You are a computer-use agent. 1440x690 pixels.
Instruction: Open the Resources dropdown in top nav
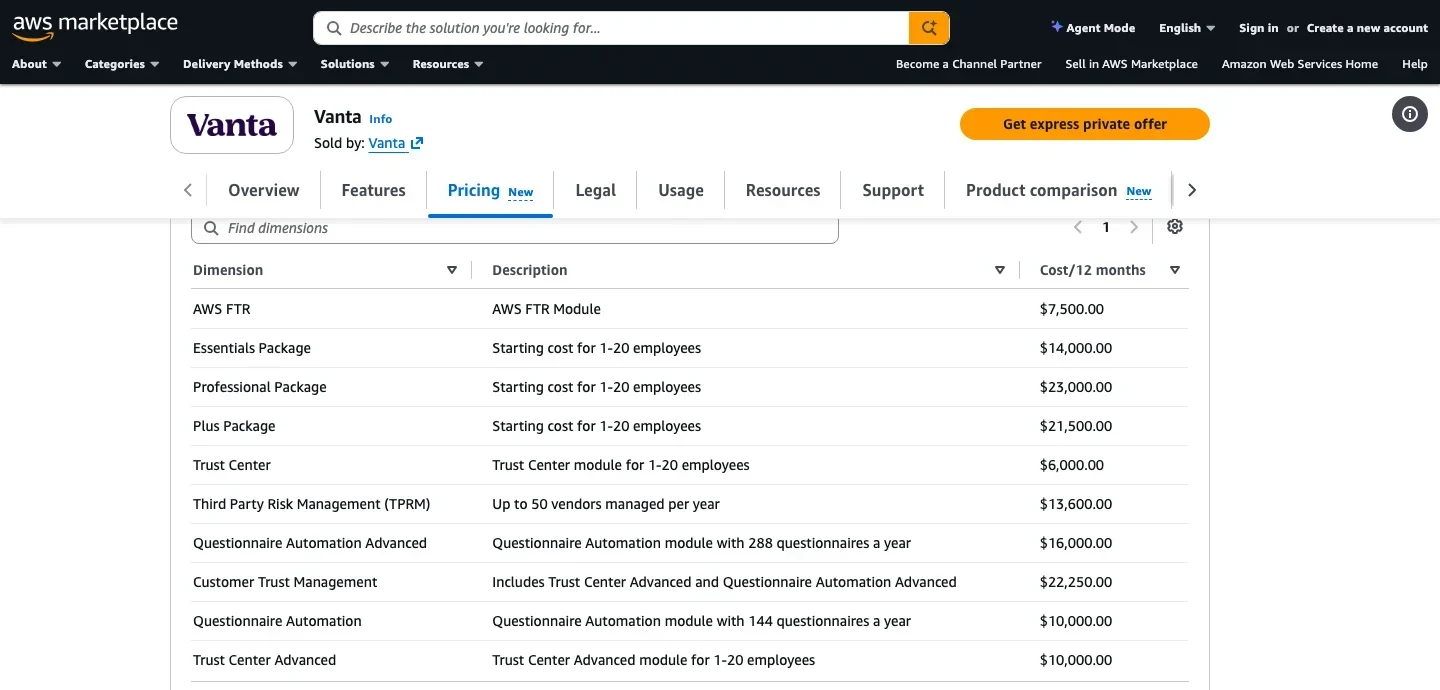tap(448, 64)
